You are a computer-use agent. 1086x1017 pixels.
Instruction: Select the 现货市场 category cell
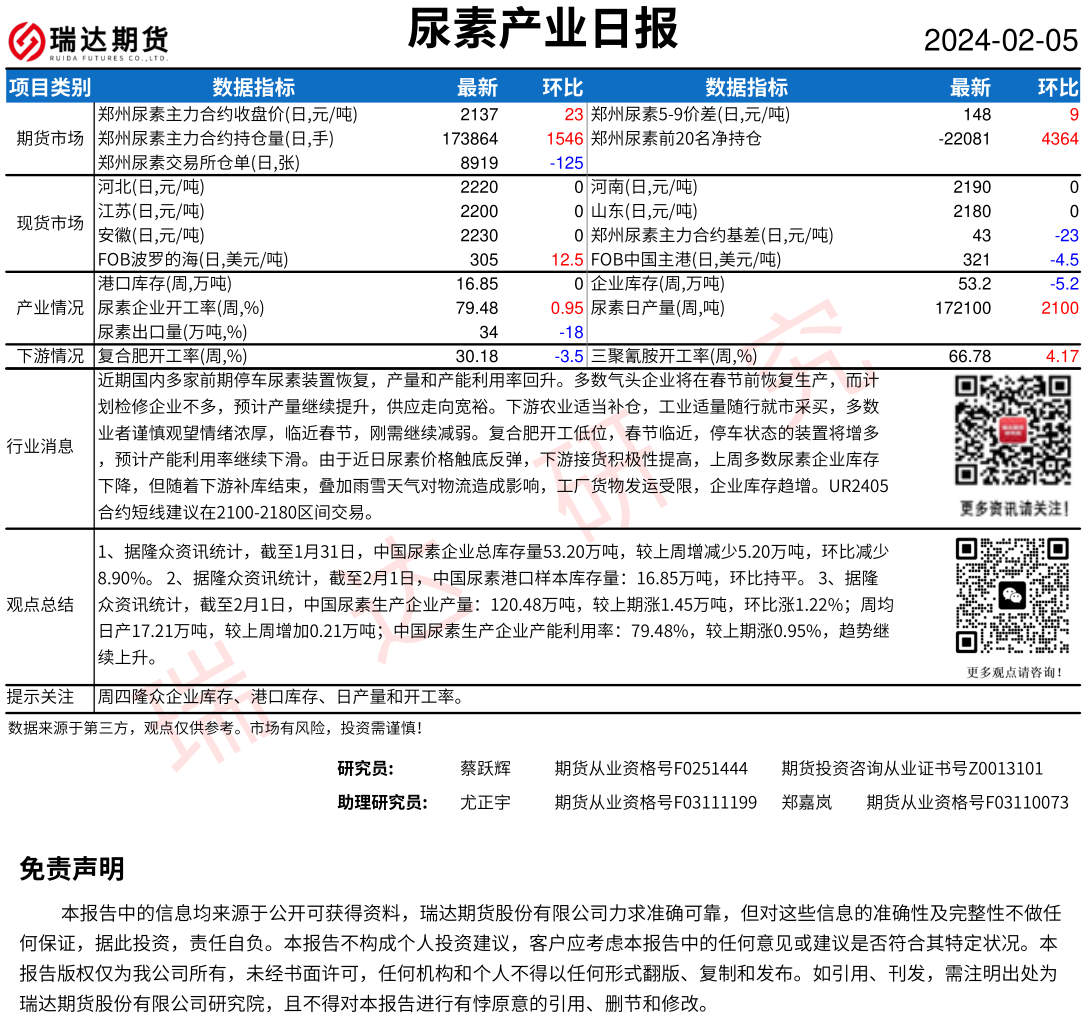point(49,223)
